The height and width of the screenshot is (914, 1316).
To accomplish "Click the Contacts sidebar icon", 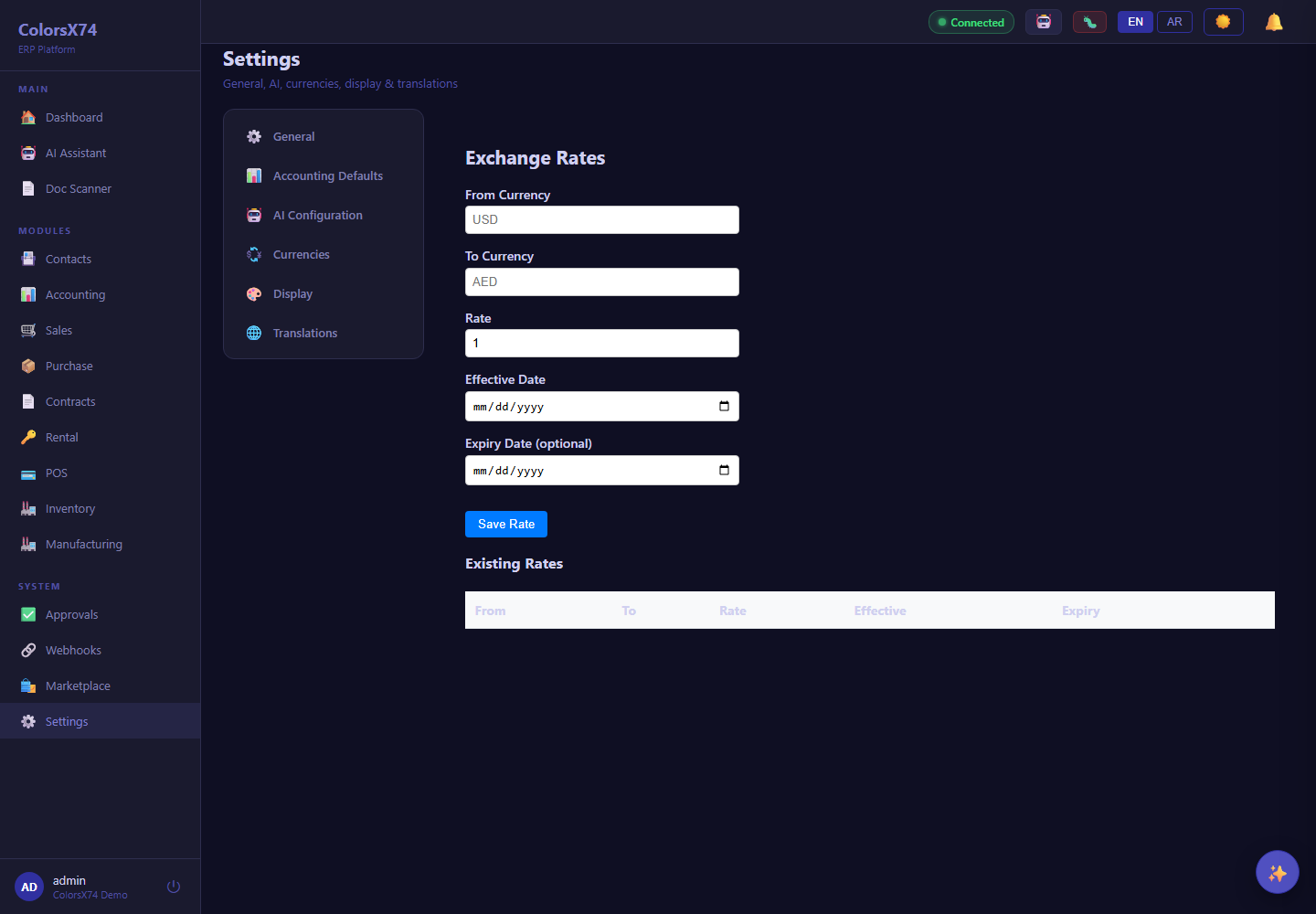I will coord(28,260).
